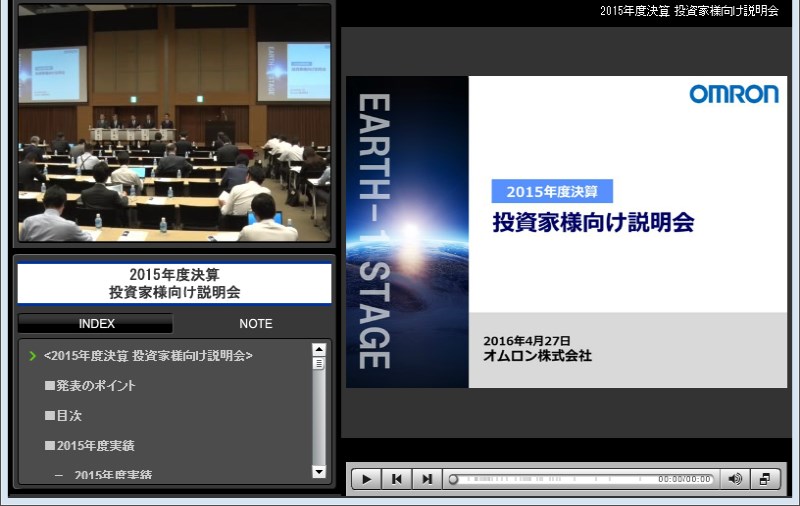Click the seek bar handle
Screen dimensions: 800x506
point(453,479)
